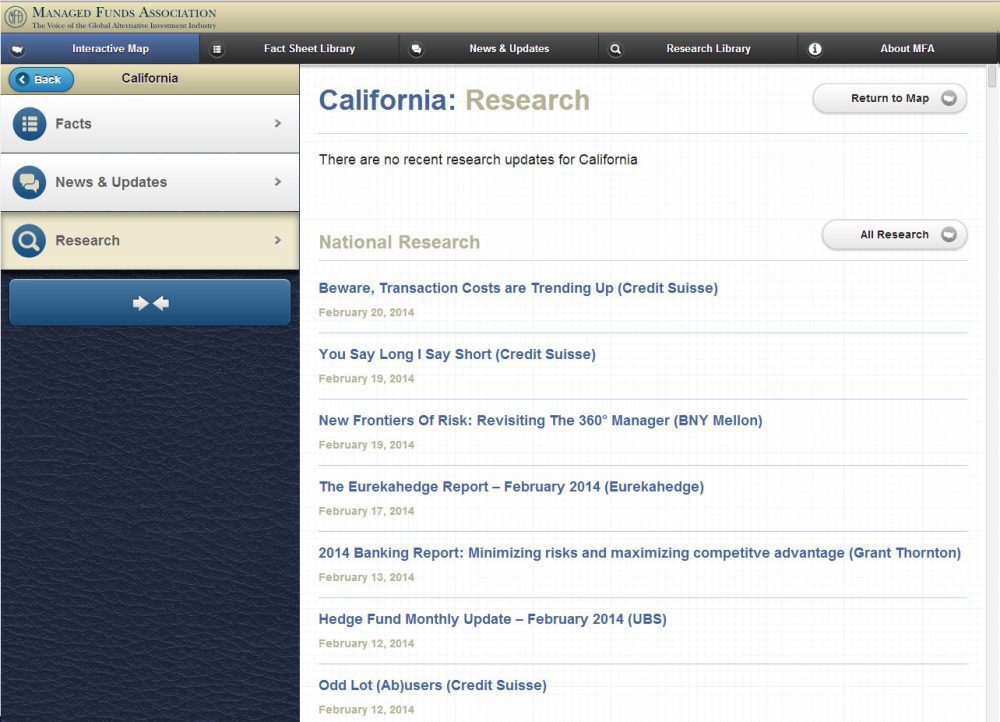Open the Fact Sheet Library tab
Image resolution: width=1000 pixels, height=722 pixels.
coord(299,48)
